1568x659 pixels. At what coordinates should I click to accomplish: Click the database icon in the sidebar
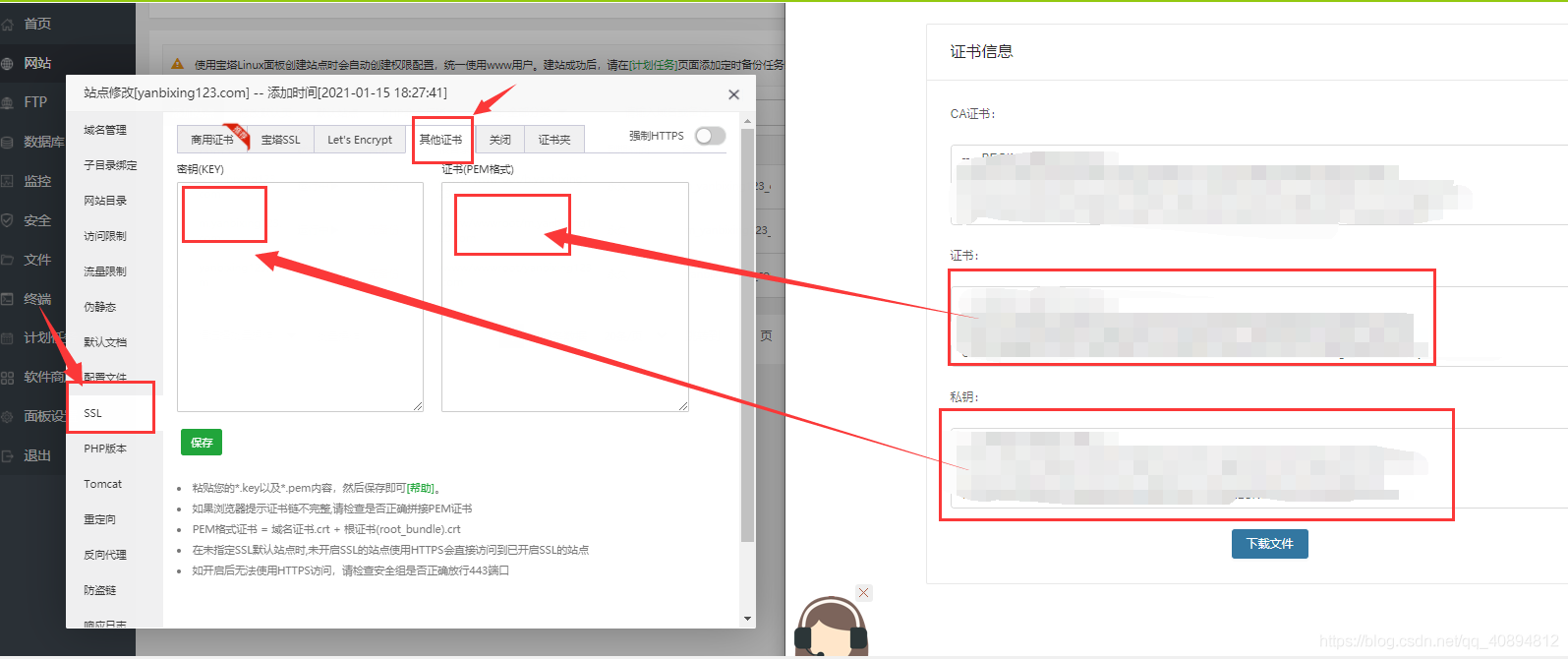(7, 142)
